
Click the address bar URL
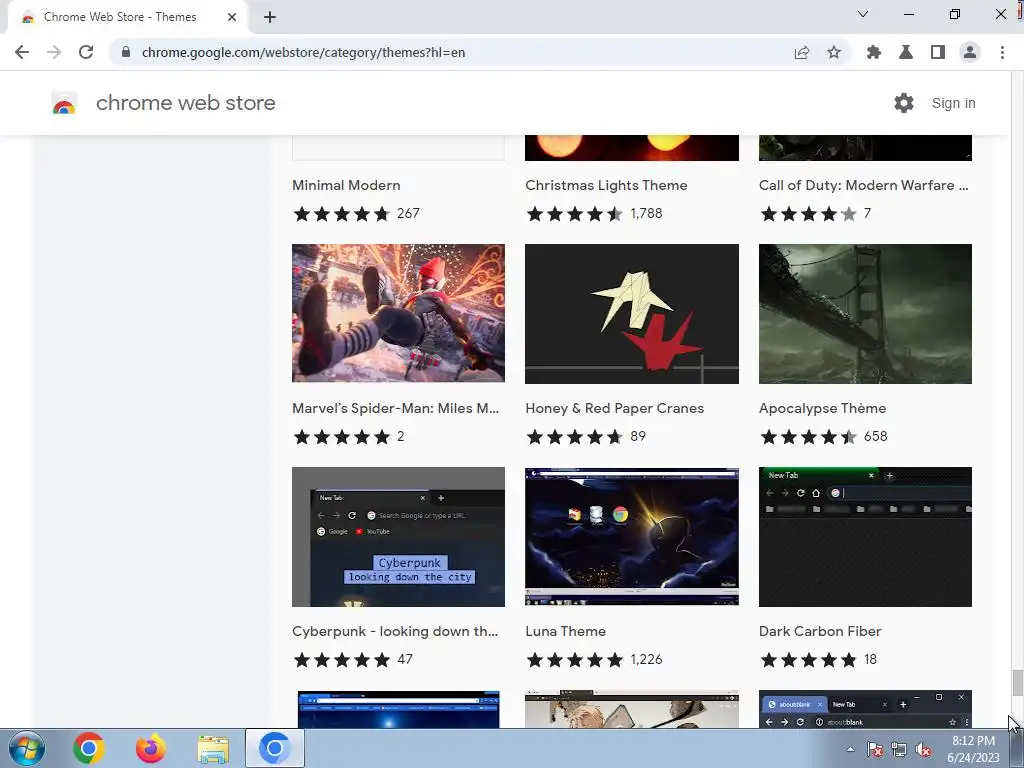[303, 52]
